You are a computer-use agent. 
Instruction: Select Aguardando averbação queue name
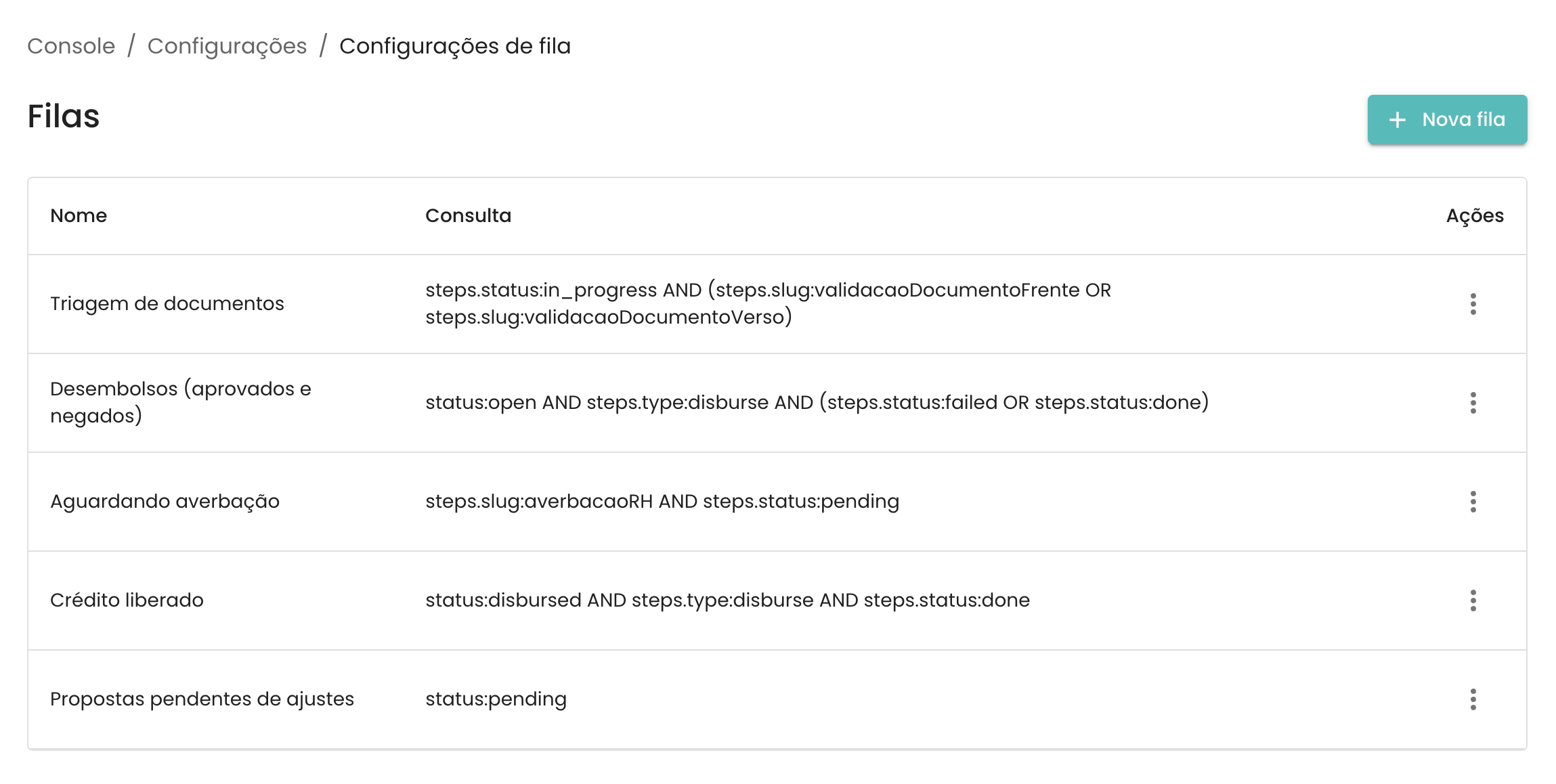pyautogui.click(x=165, y=501)
